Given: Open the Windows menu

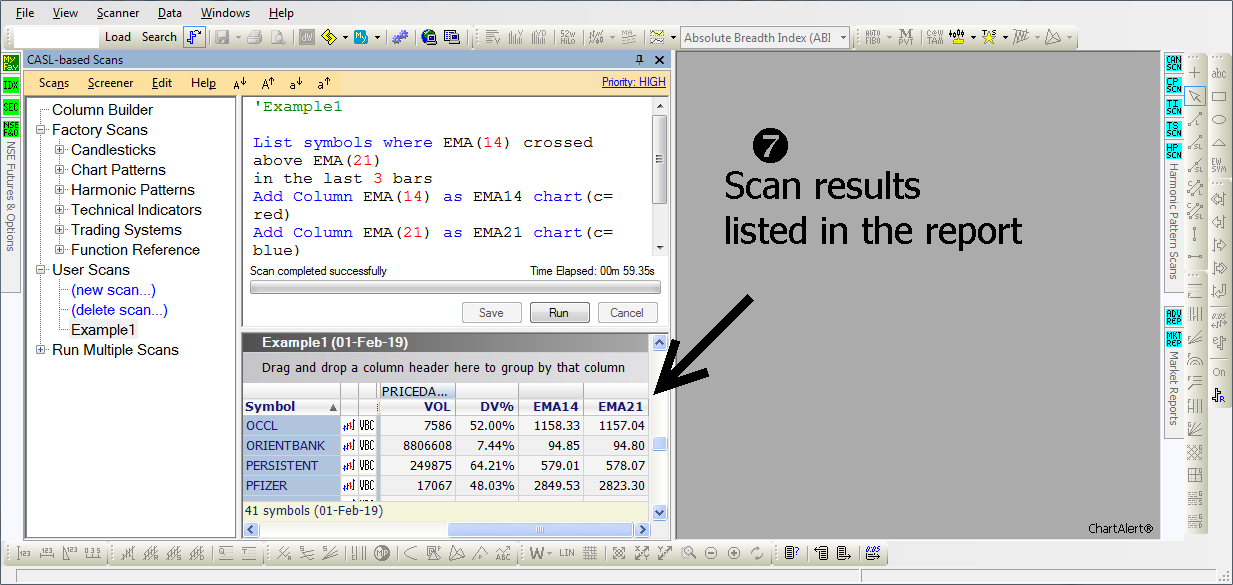Looking at the screenshot, I should click(x=225, y=13).
